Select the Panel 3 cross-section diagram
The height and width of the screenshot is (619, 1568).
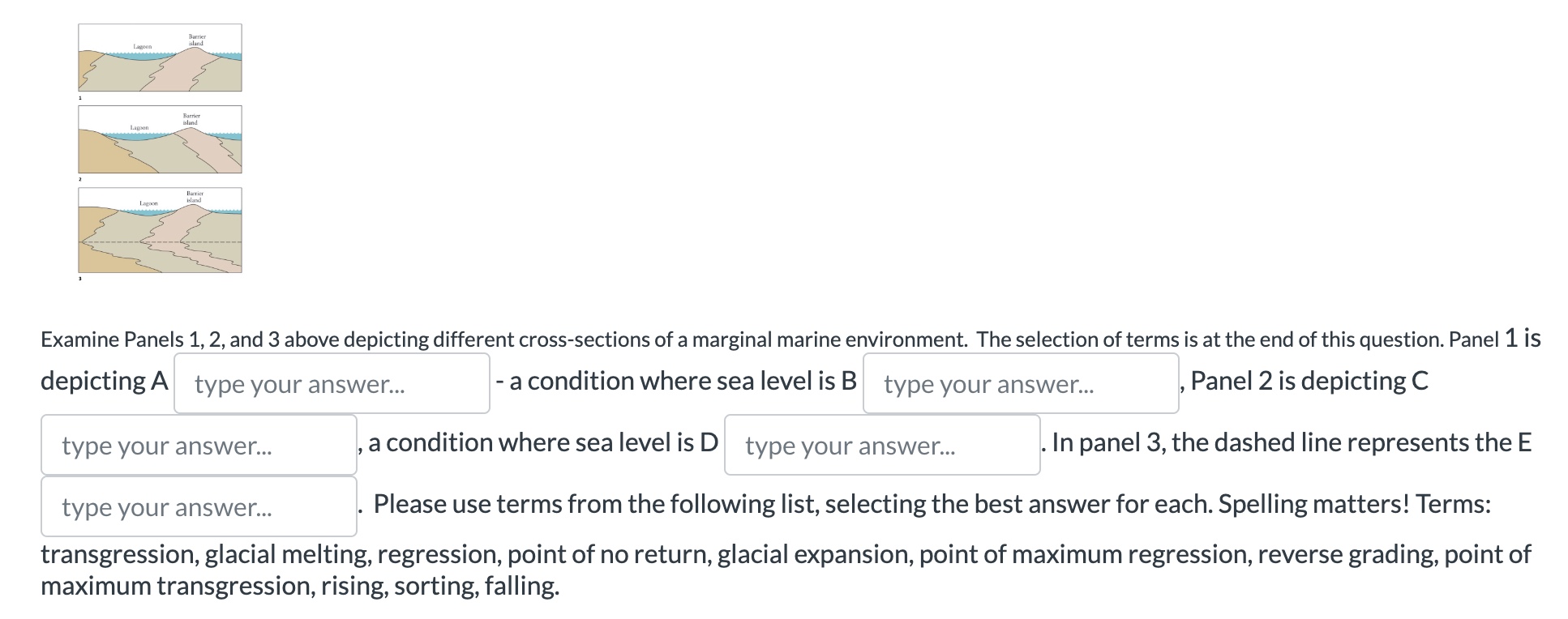tap(160, 229)
